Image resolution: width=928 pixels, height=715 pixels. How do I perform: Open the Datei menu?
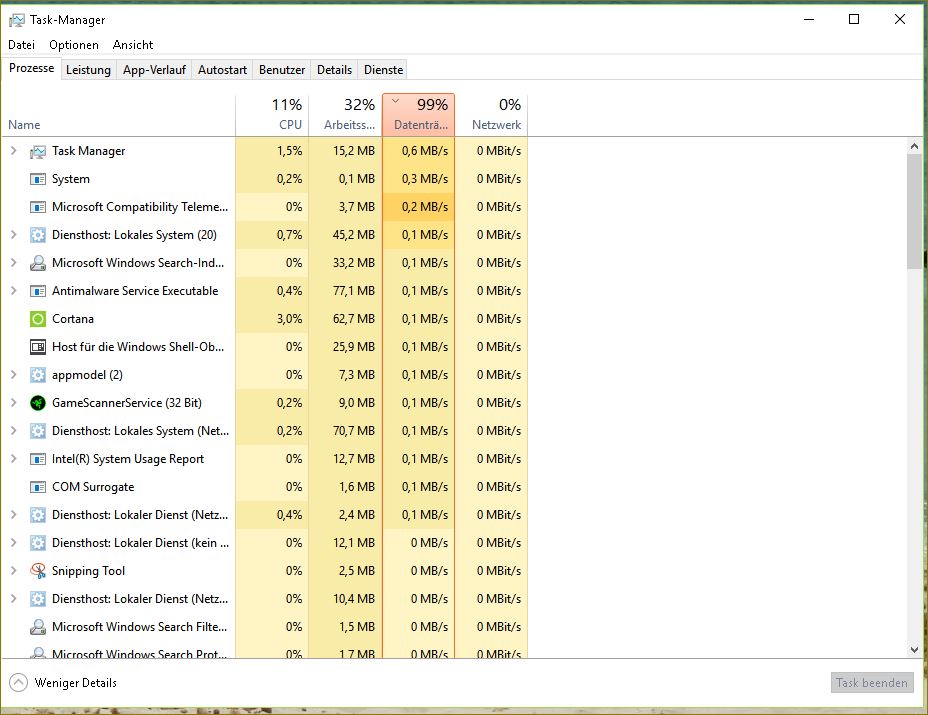[21, 45]
